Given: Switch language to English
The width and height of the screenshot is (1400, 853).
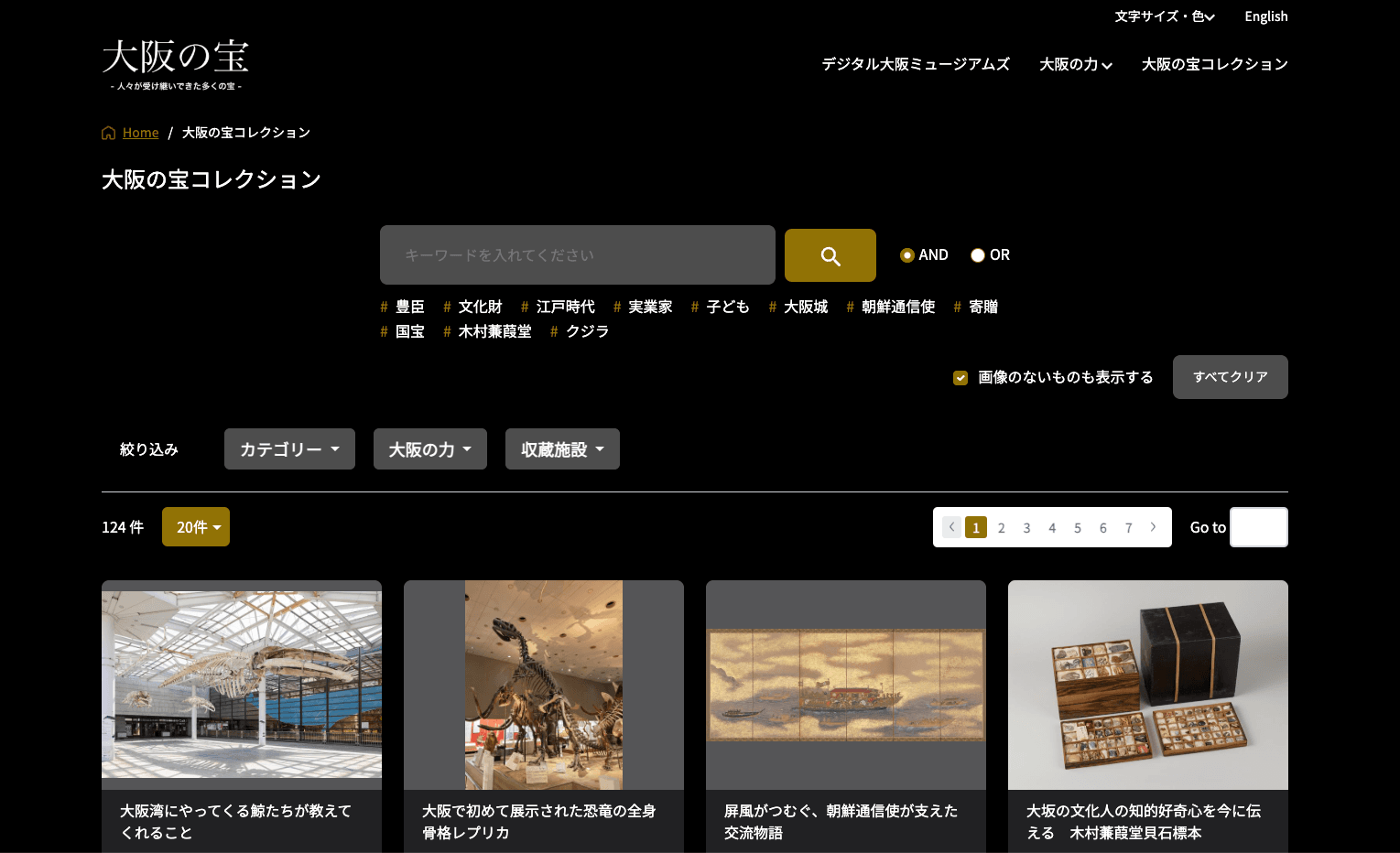Looking at the screenshot, I should click(x=1266, y=16).
